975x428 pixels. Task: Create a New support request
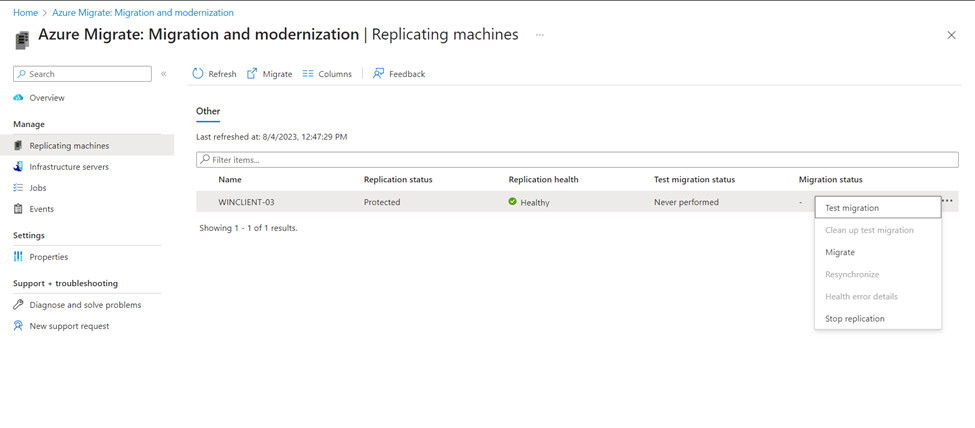click(69, 326)
